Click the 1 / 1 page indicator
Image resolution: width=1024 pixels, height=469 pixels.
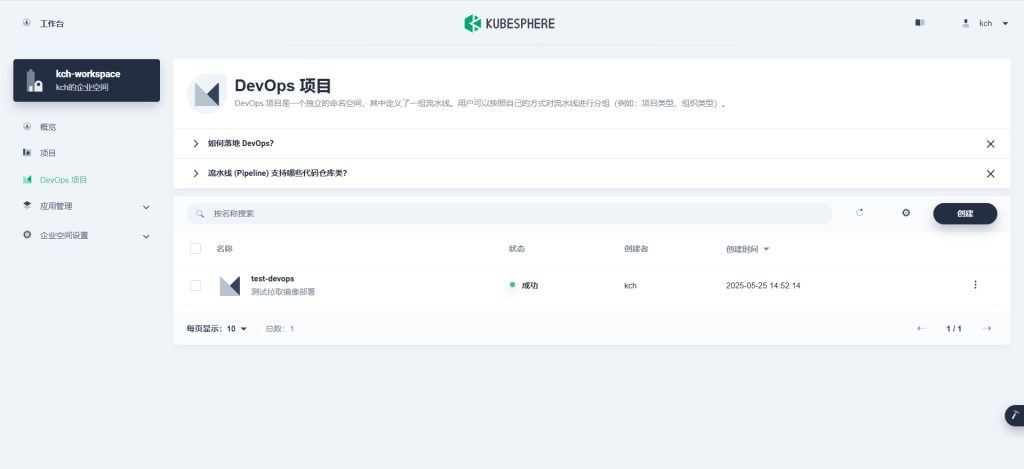coord(954,329)
